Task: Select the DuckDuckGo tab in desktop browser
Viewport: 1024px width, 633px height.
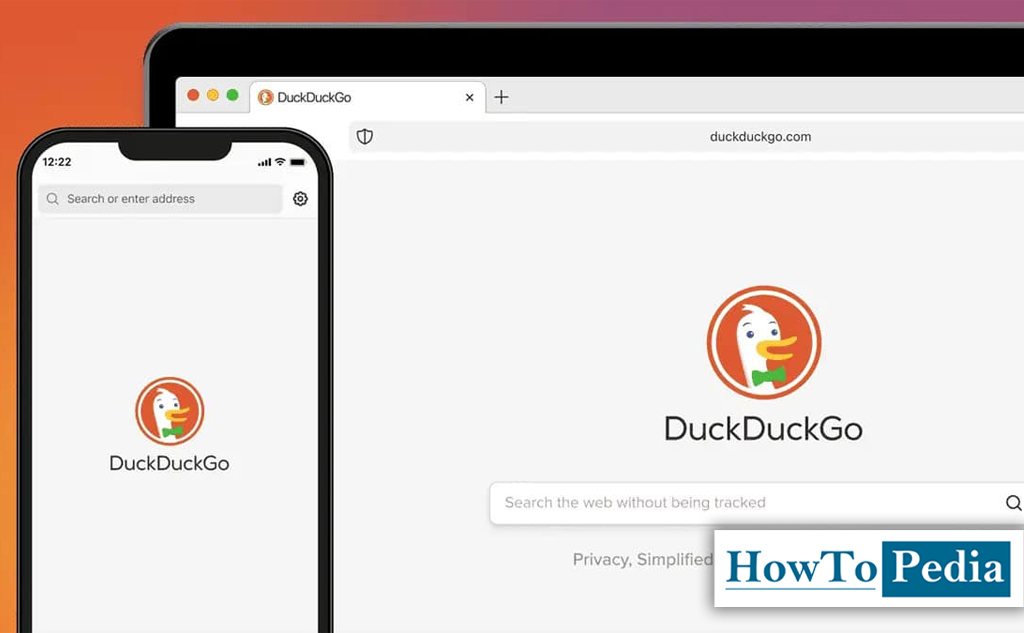Action: click(x=368, y=97)
